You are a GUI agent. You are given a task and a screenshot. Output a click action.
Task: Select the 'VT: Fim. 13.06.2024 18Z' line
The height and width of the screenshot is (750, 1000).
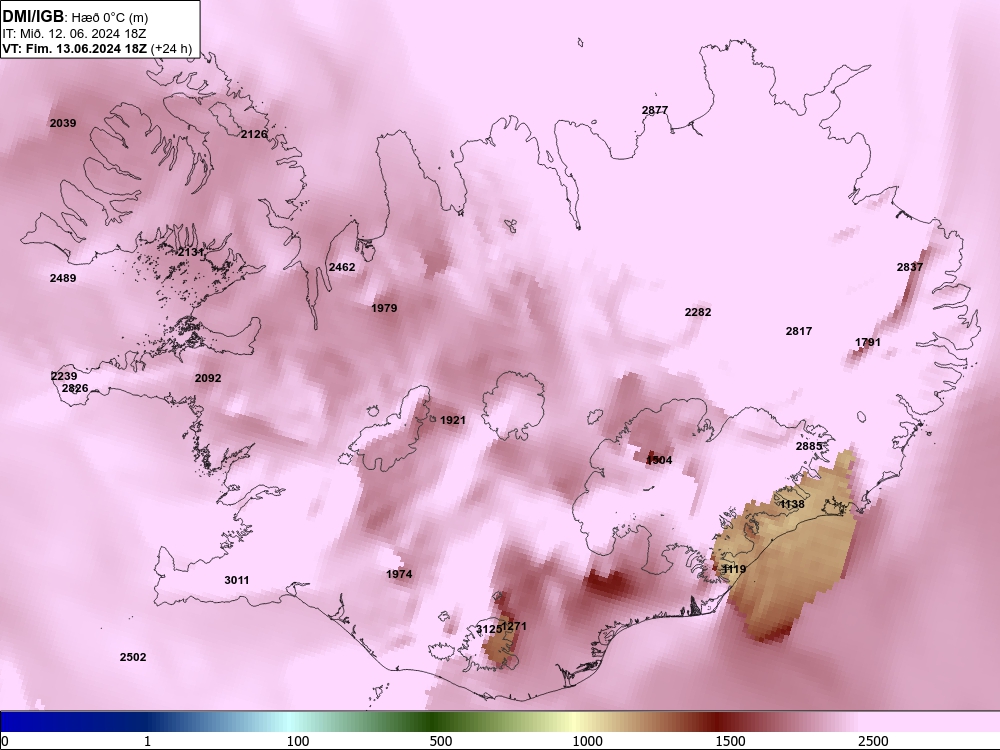point(75,48)
